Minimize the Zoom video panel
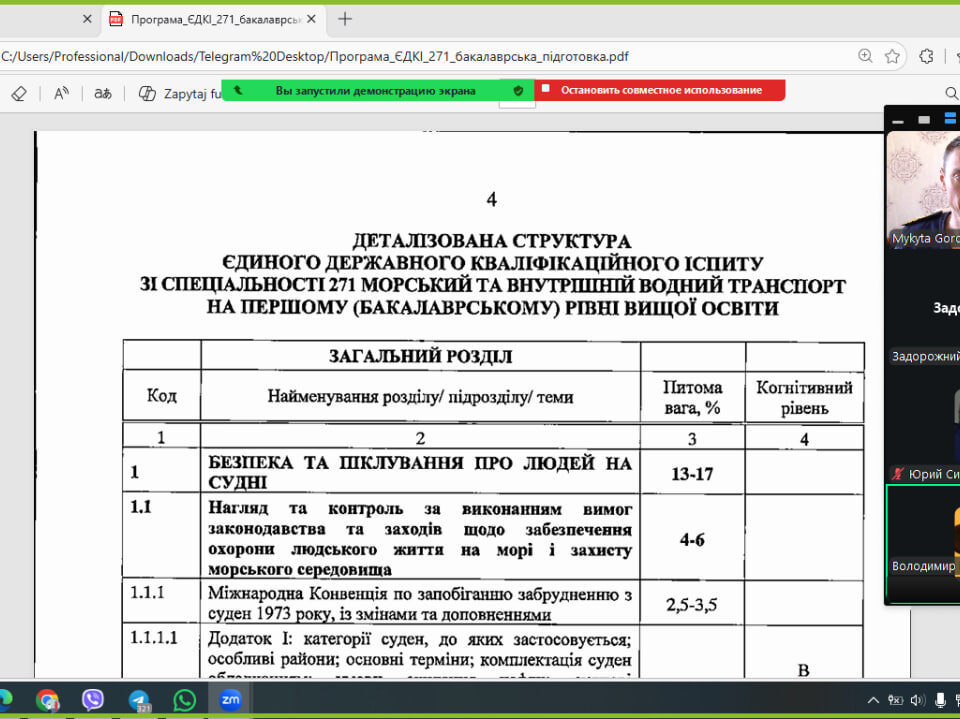960x719 pixels. tap(898, 120)
